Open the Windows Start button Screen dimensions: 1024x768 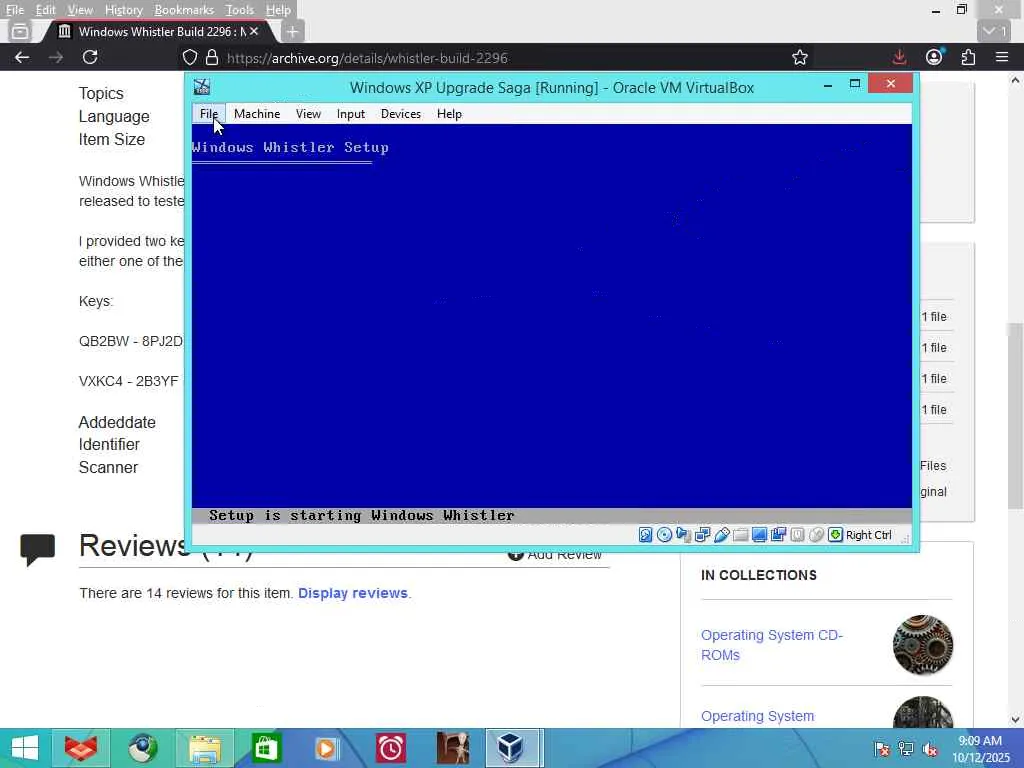click(x=25, y=748)
